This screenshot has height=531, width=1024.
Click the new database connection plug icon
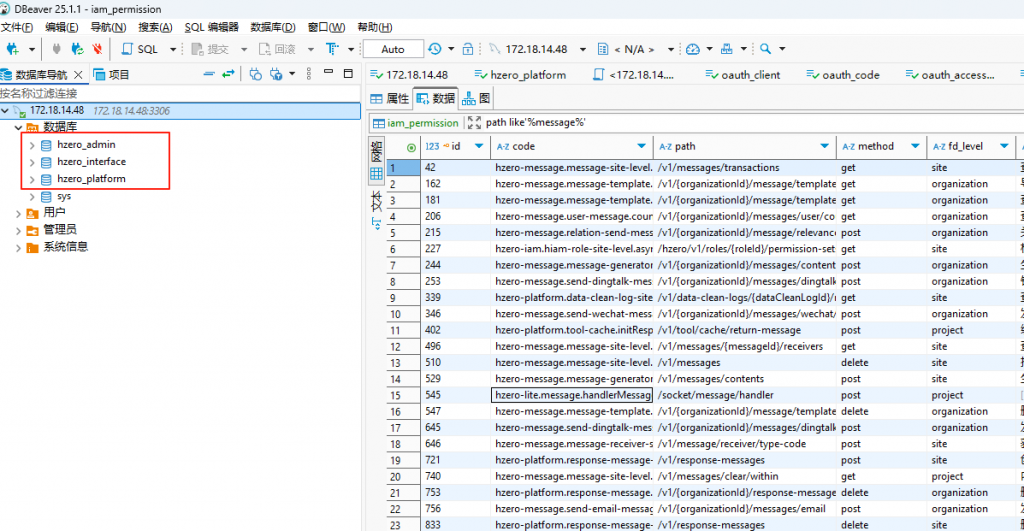[x=14, y=49]
